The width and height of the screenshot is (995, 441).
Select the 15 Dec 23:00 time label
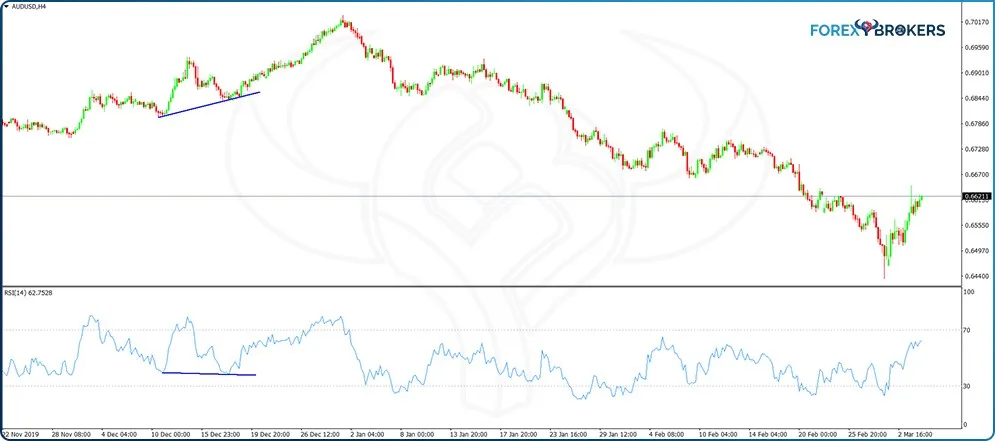(223, 434)
